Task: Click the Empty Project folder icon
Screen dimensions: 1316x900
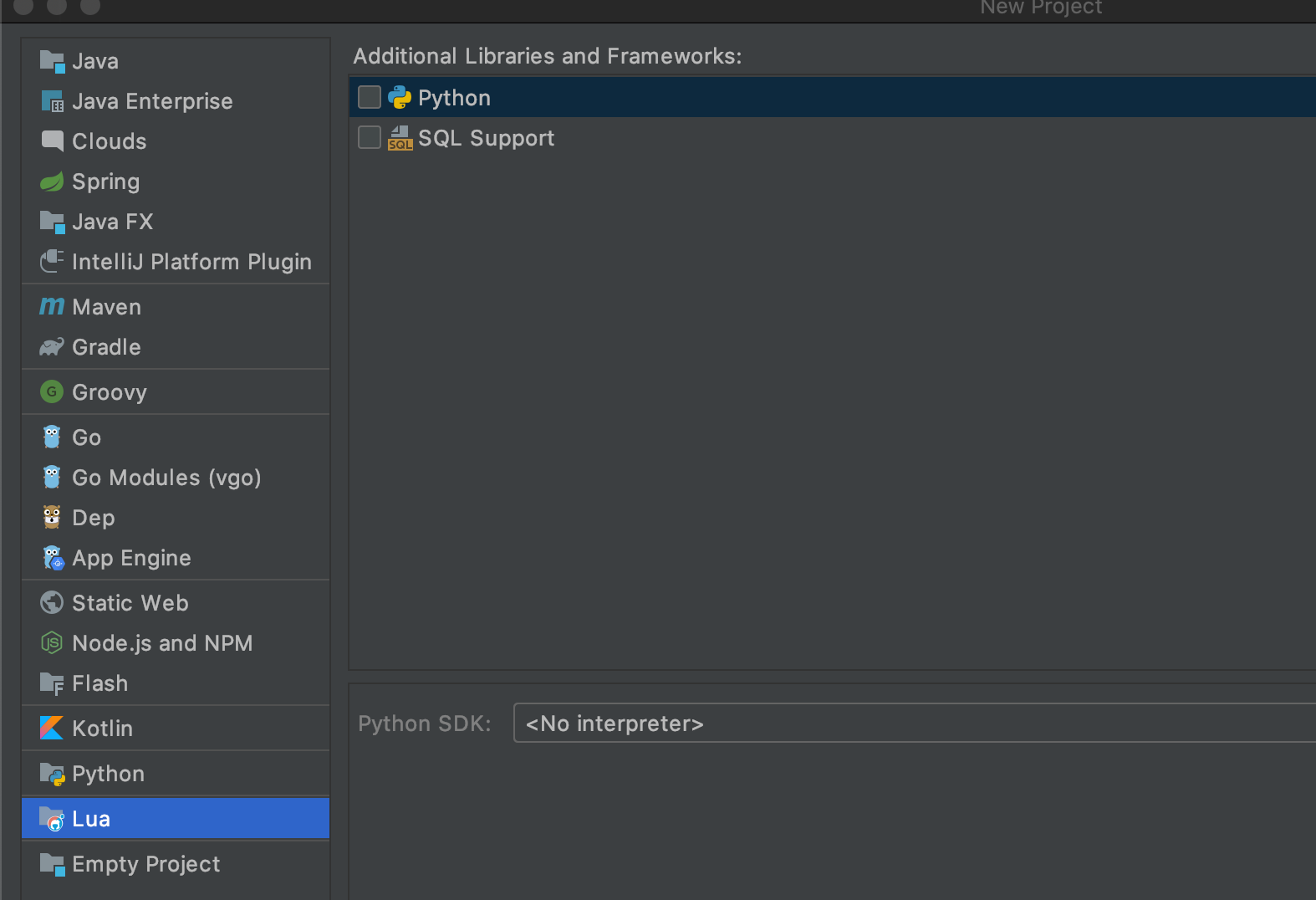Action: (52, 864)
